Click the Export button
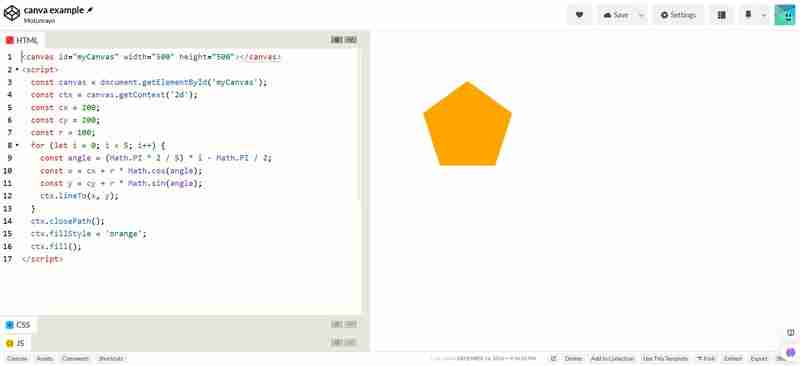 [759, 358]
